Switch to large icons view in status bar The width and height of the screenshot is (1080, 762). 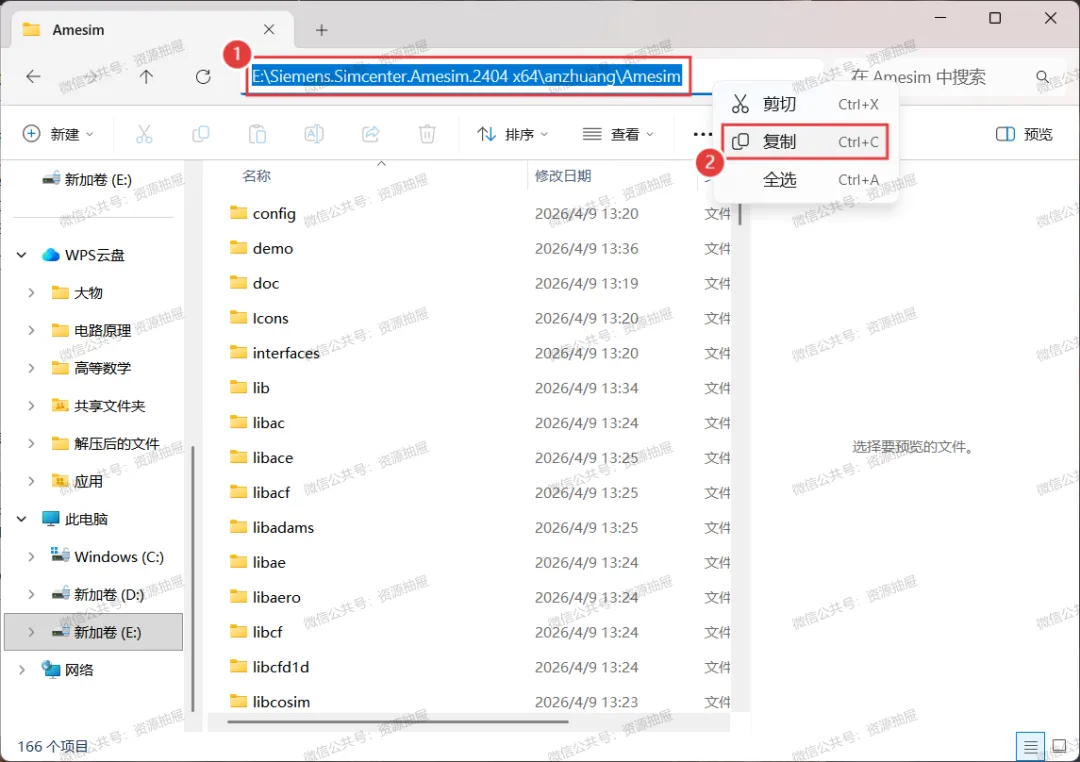tap(1059, 746)
